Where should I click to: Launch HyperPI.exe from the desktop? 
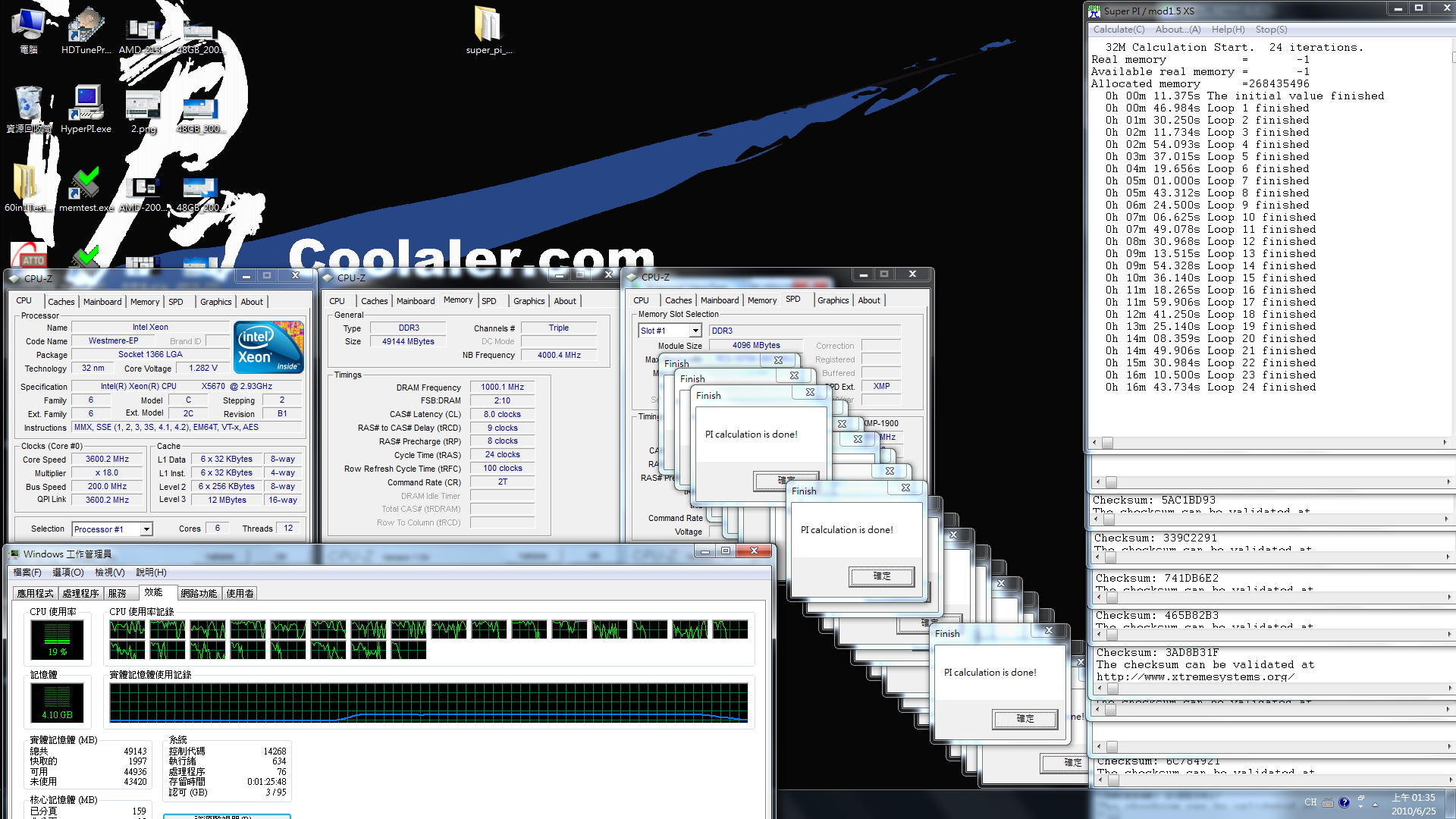click(x=86, y=110)
